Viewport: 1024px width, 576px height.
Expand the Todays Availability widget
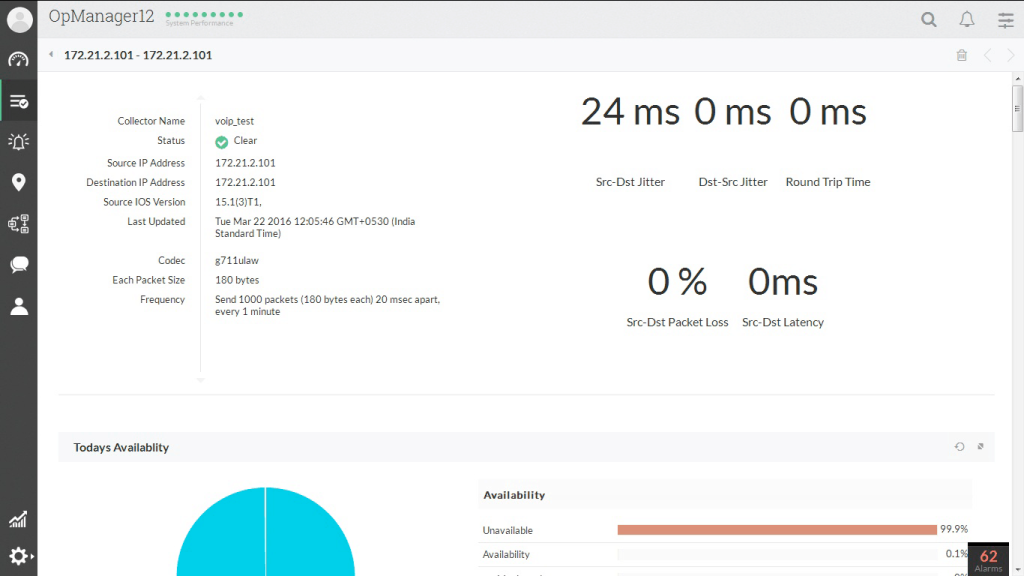tap(981, 447)
